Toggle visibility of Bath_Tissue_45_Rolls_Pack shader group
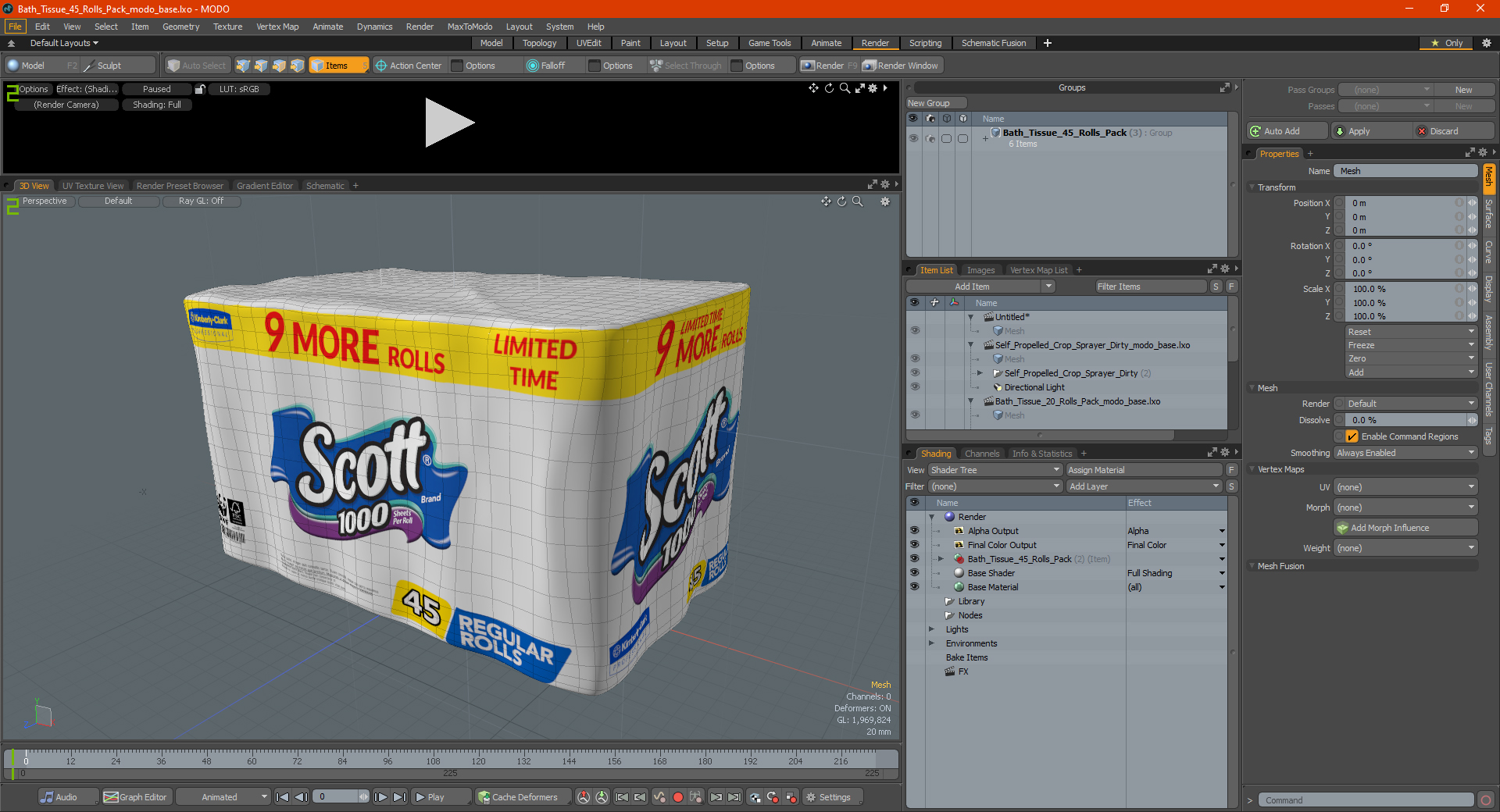The image size is (1500, 812). tap(914, 559)
